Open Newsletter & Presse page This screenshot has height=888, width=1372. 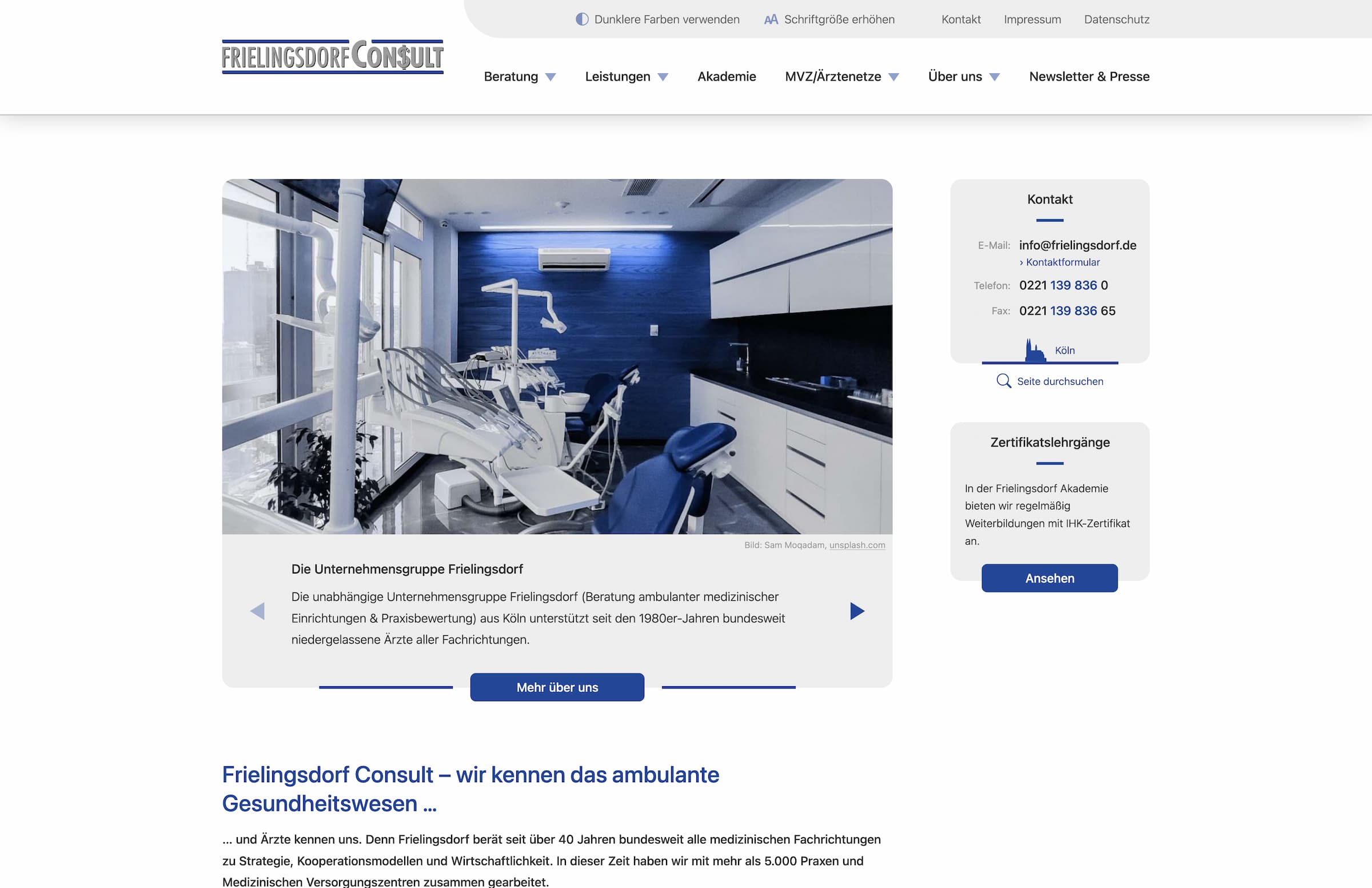(x=1089, y=76)
